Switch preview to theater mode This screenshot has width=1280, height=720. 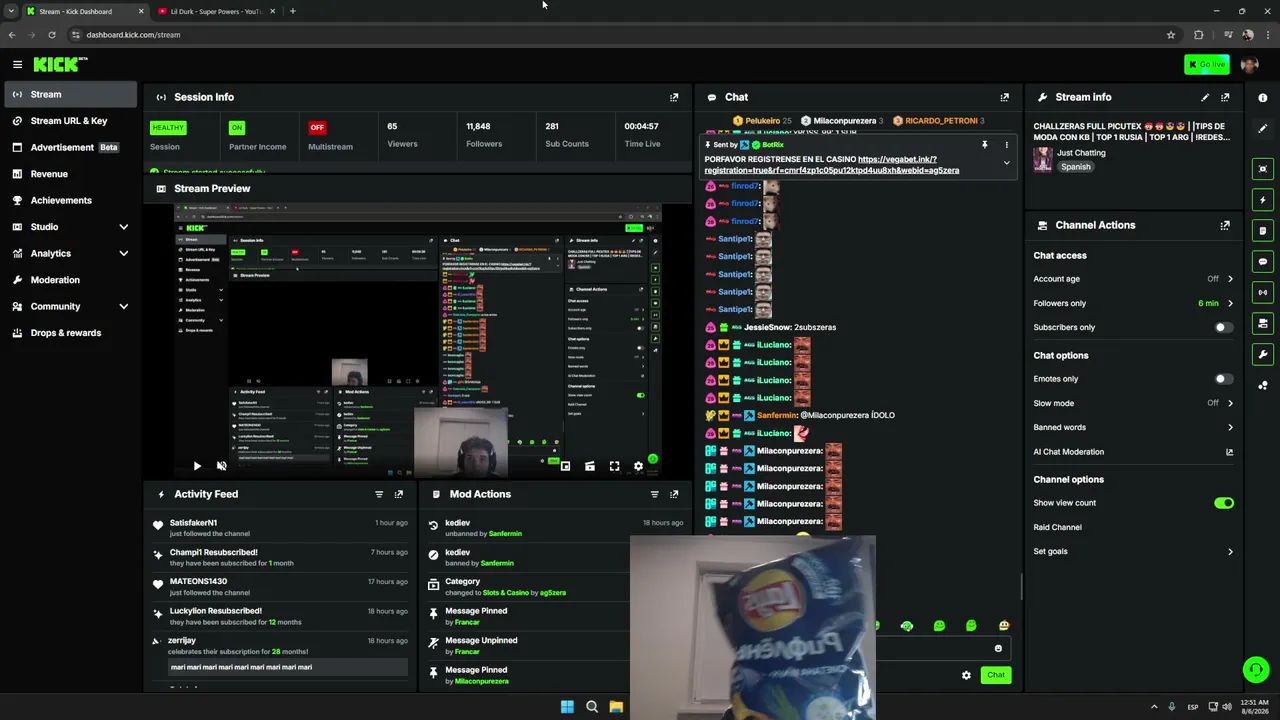click(x=590, y=466)
